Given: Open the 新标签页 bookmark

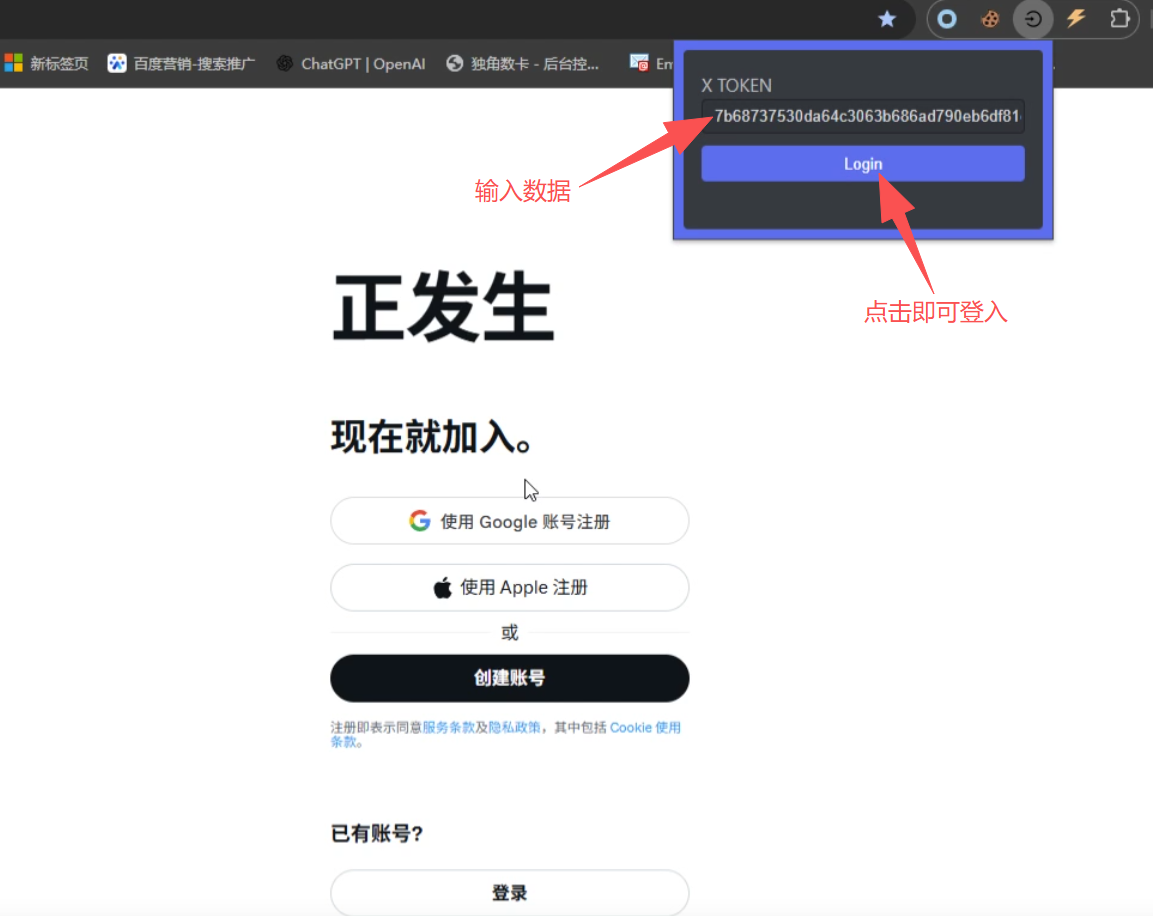Looking at the screenshot, I should 46,64.
